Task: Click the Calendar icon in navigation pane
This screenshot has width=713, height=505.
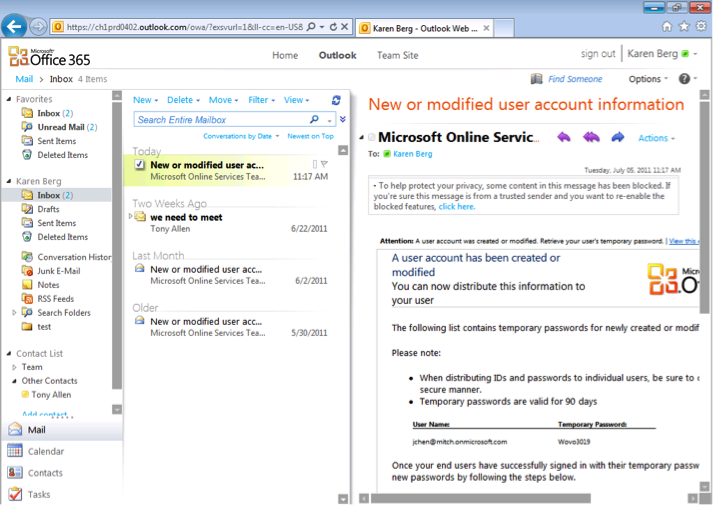Action: [x=15, y=451]
